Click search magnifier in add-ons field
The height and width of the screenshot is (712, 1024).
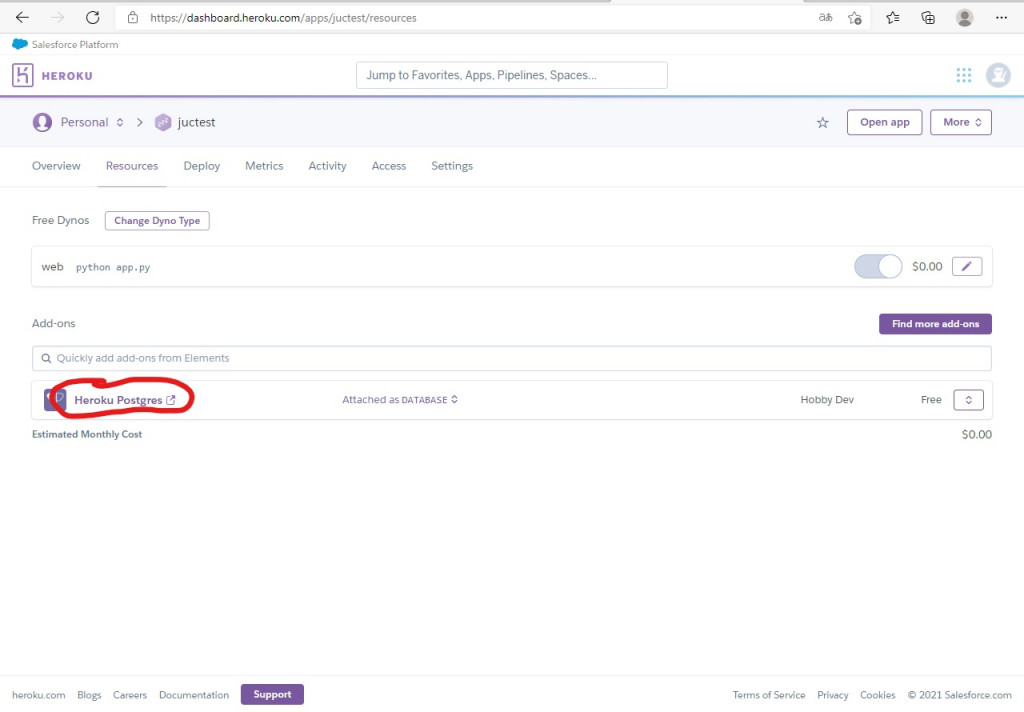(x=46, y=358)
